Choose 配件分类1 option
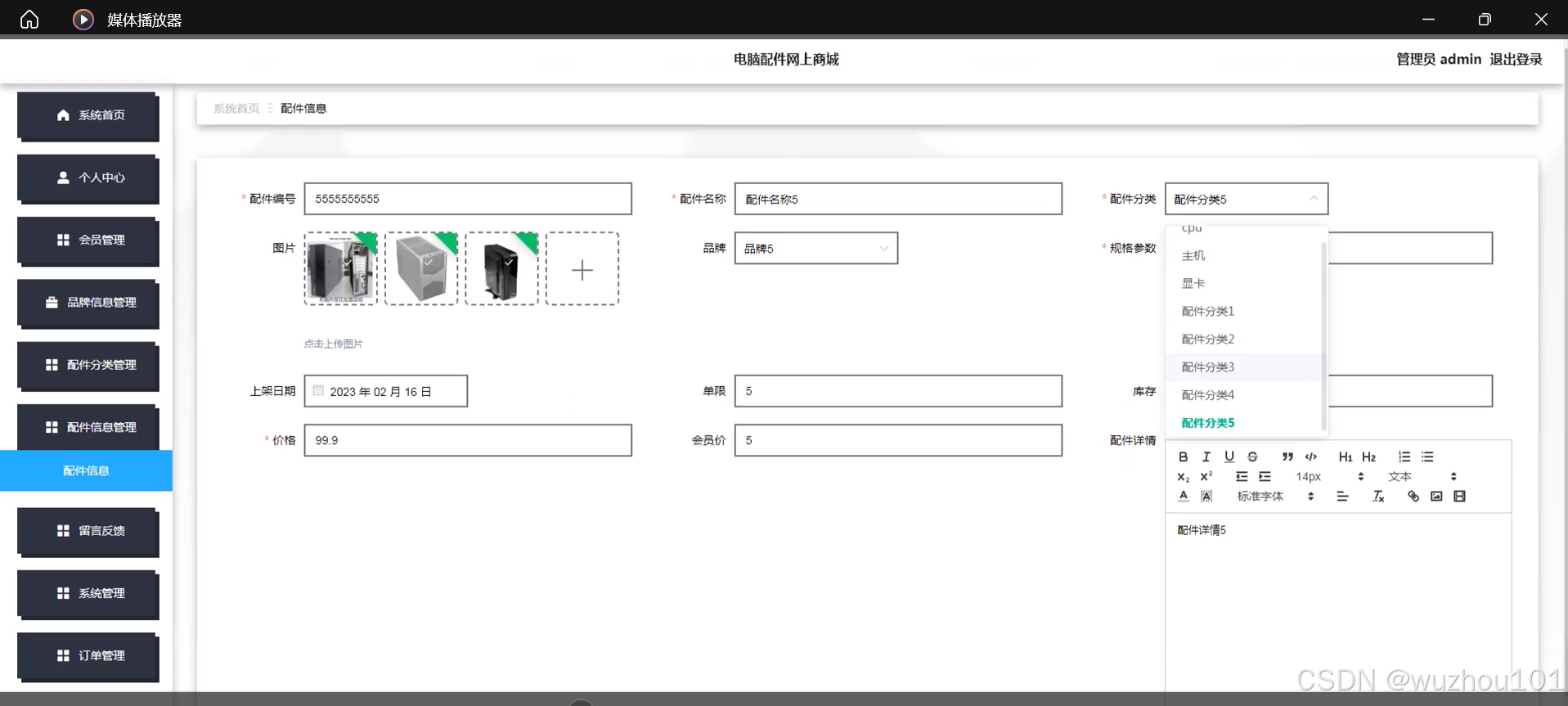 click(x=1244, y=311)
